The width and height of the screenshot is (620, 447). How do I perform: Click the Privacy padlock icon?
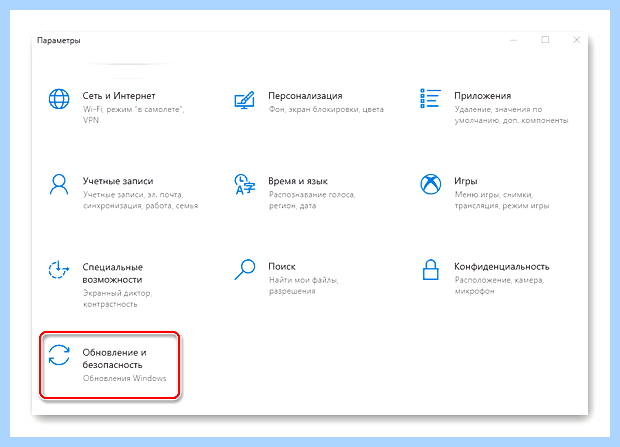431,270
